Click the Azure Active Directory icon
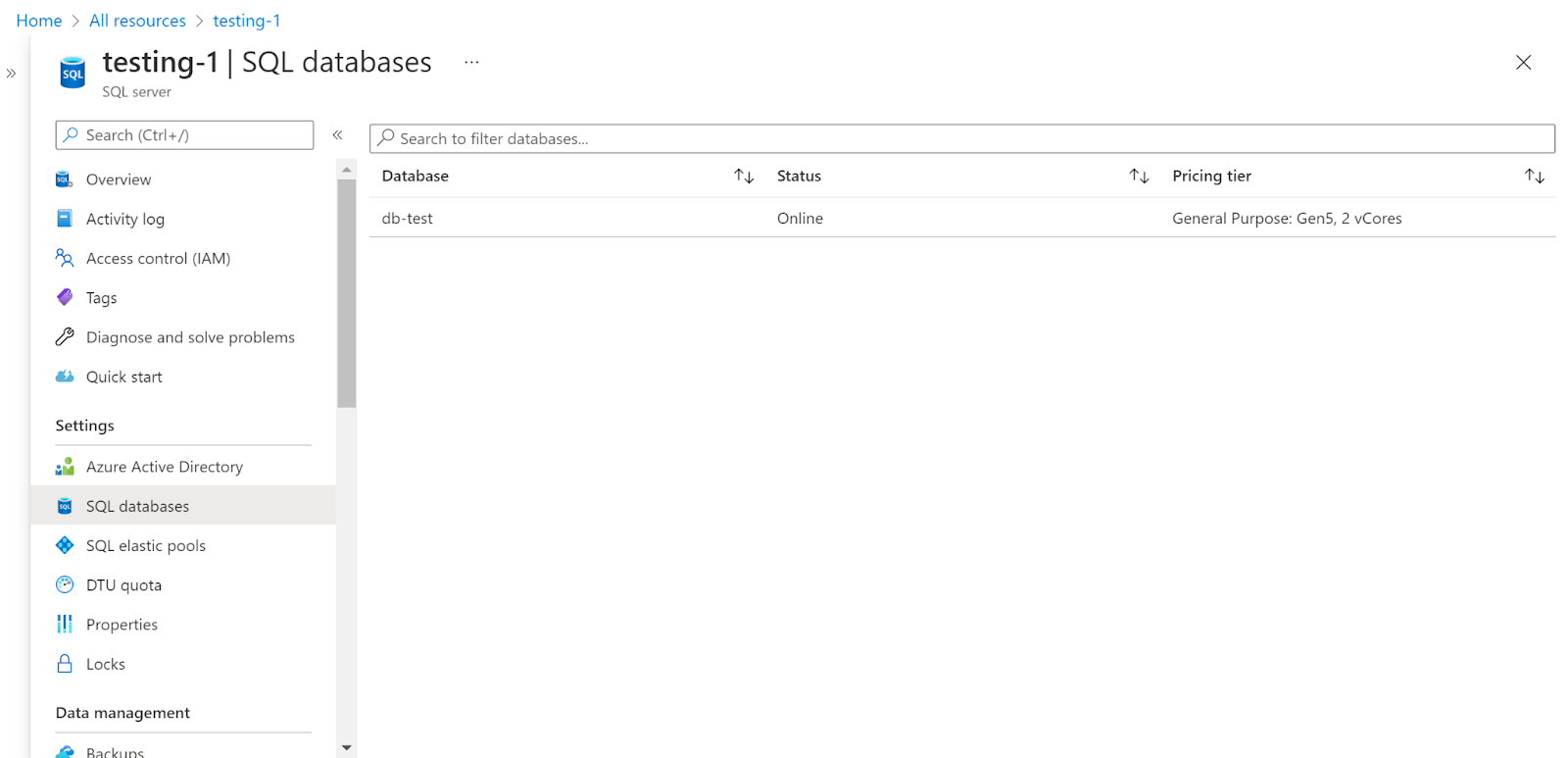This screenshot has height=758, width=1568. coord(65,467)
